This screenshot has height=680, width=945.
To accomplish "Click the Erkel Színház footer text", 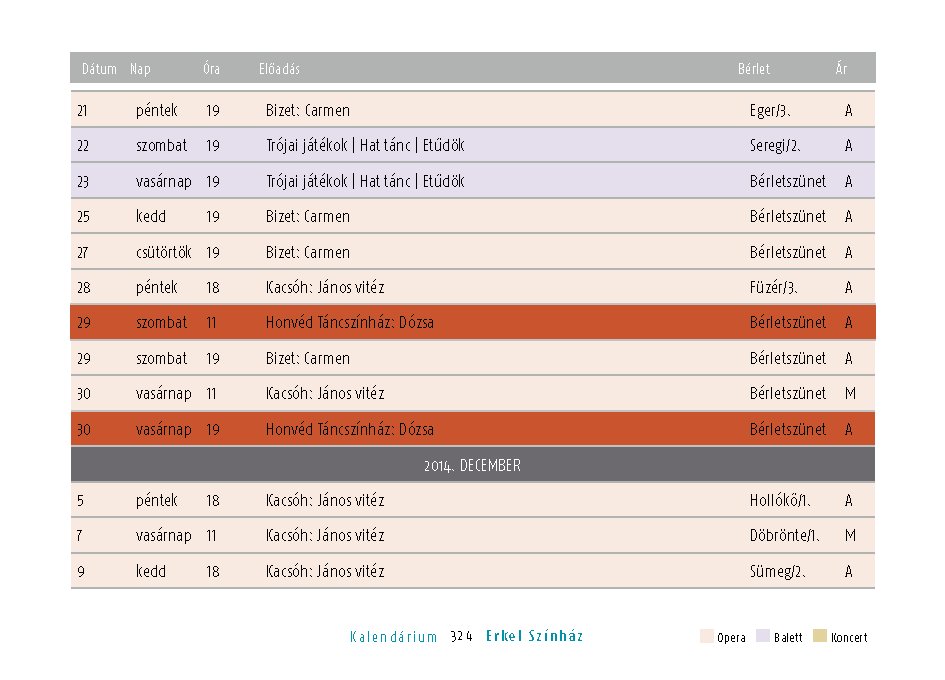I will pyautogui.click(x=535, y=636).
